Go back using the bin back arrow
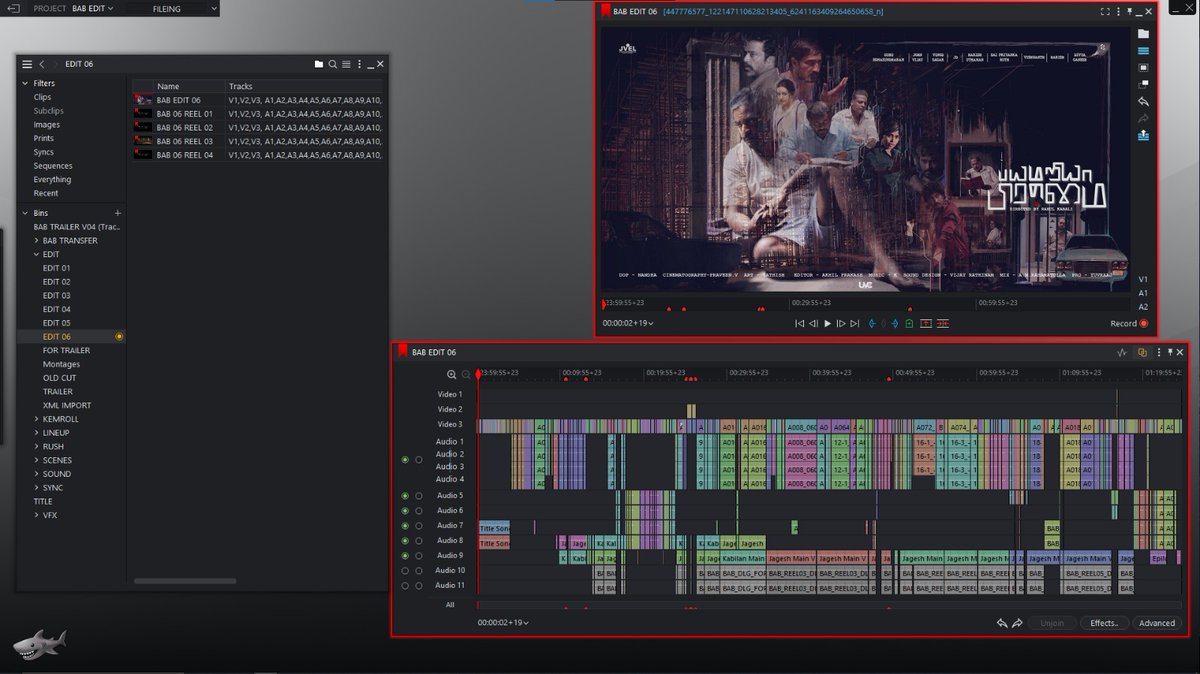The image size is (1200, 674). tap(42, 64)
